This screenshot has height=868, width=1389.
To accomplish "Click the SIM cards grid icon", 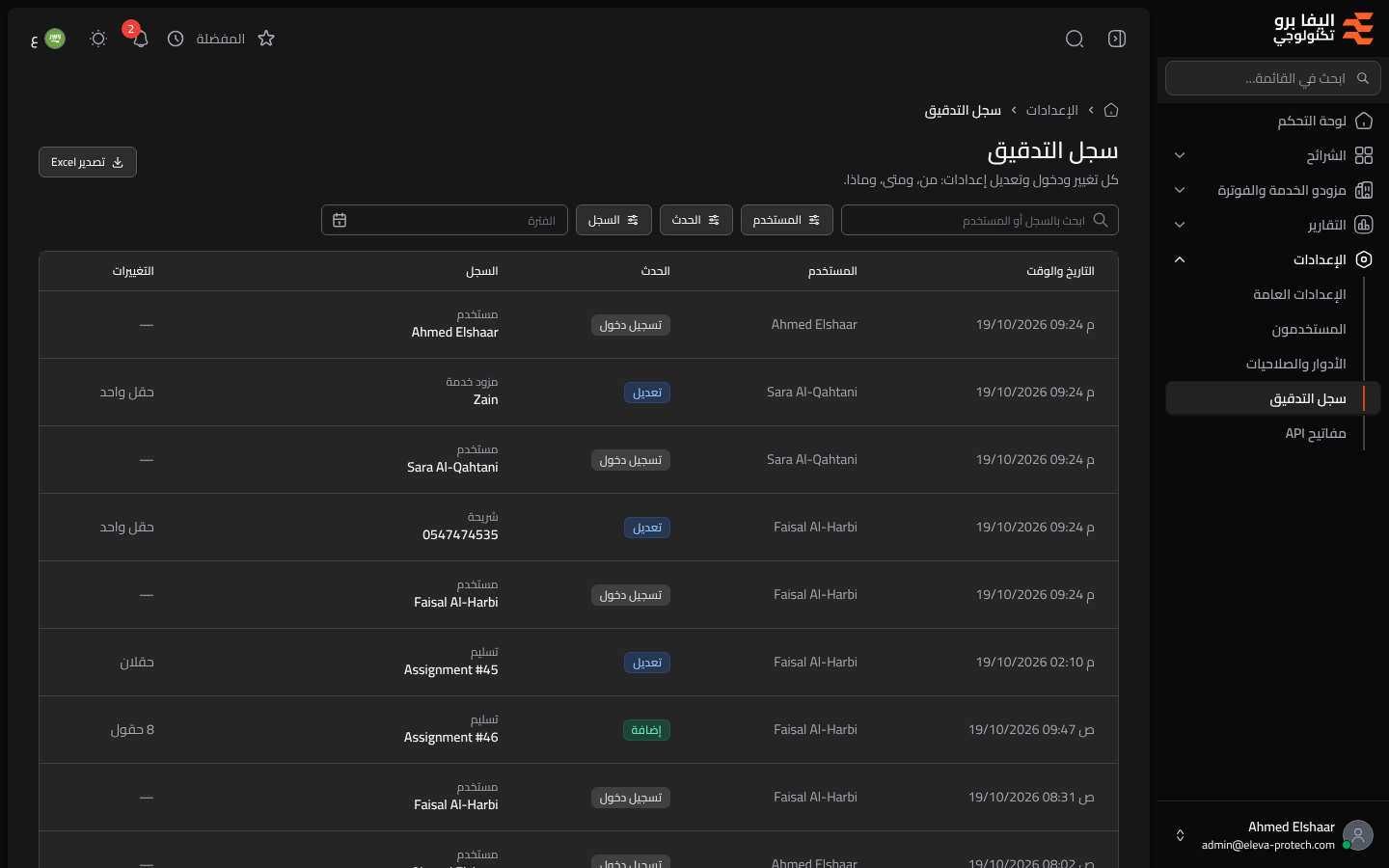I will coord(1364,155).
